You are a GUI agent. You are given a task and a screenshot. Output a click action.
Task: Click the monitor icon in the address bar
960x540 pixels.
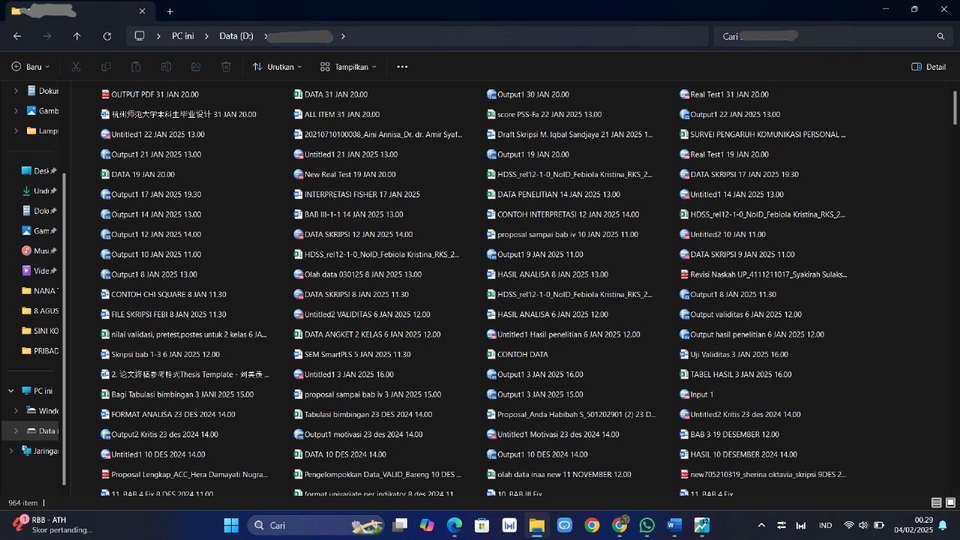pyautogui.click(x=140, y=36)
